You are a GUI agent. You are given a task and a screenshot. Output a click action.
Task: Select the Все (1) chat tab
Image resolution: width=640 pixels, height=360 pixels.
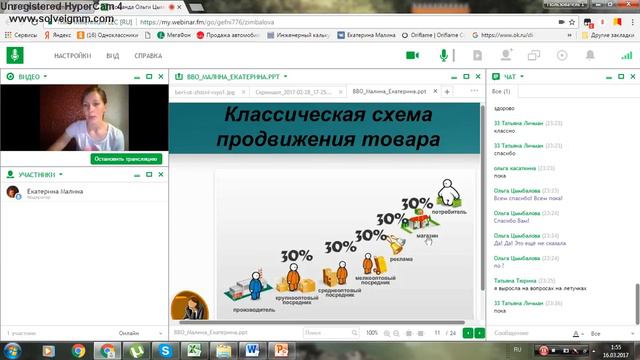tap(501, 91)
